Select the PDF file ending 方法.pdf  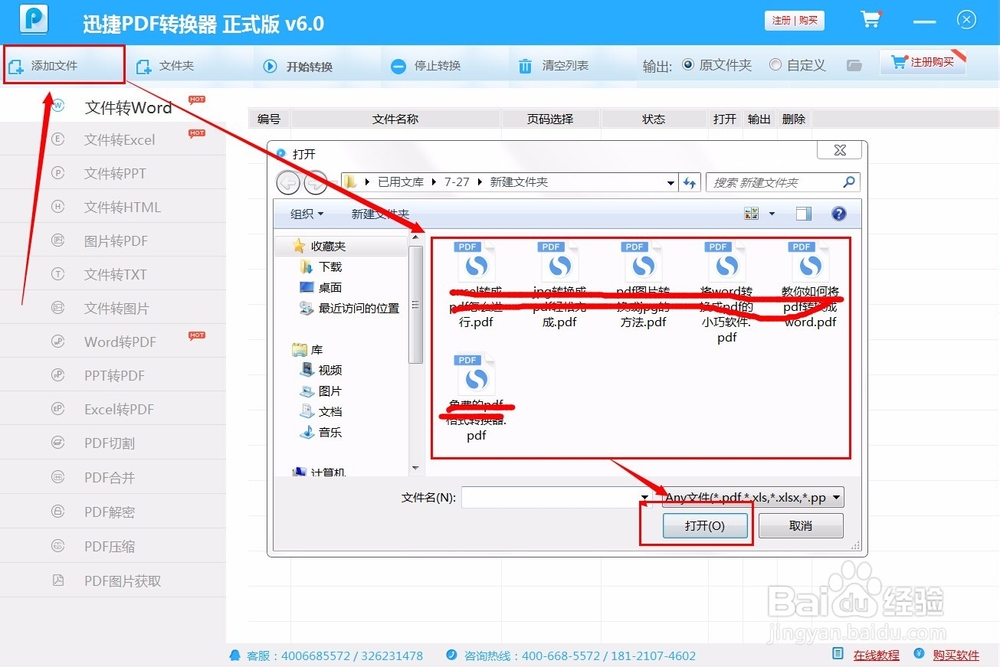click(643, 284)
